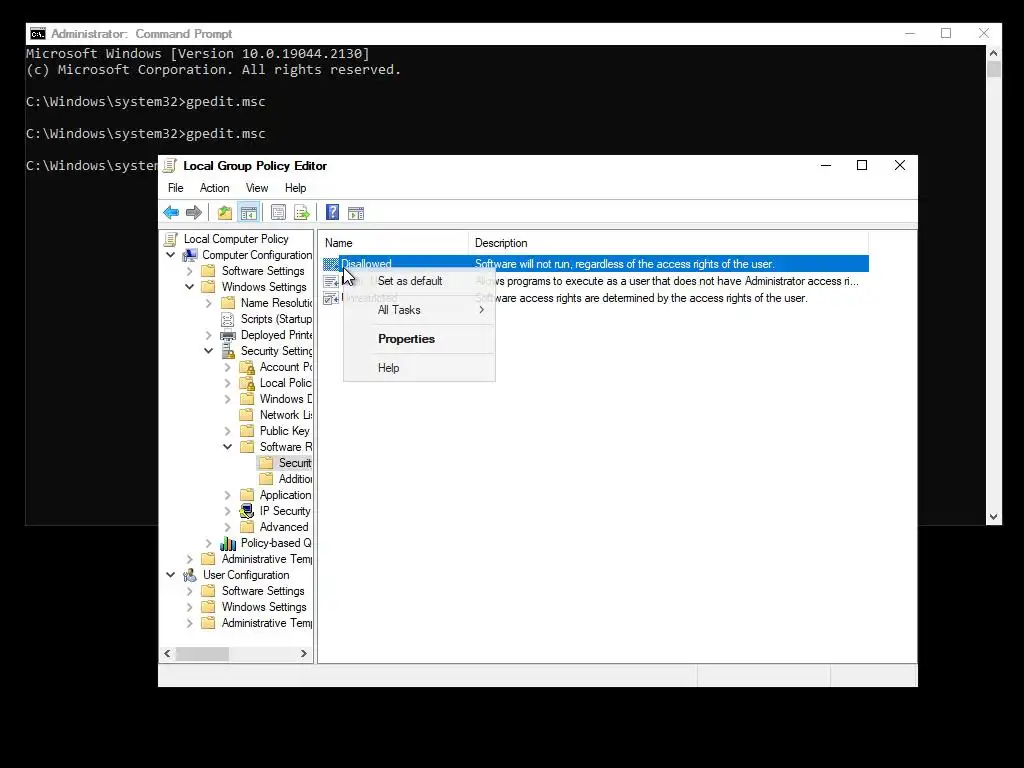Minimize the Local Group Policy Editor window
The height and width of the screenshot is (768, 1024).
click(825, 165)
